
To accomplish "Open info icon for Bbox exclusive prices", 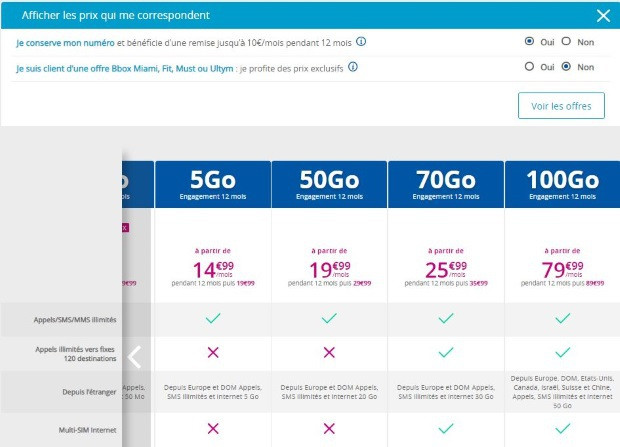I will pos(353,67).
